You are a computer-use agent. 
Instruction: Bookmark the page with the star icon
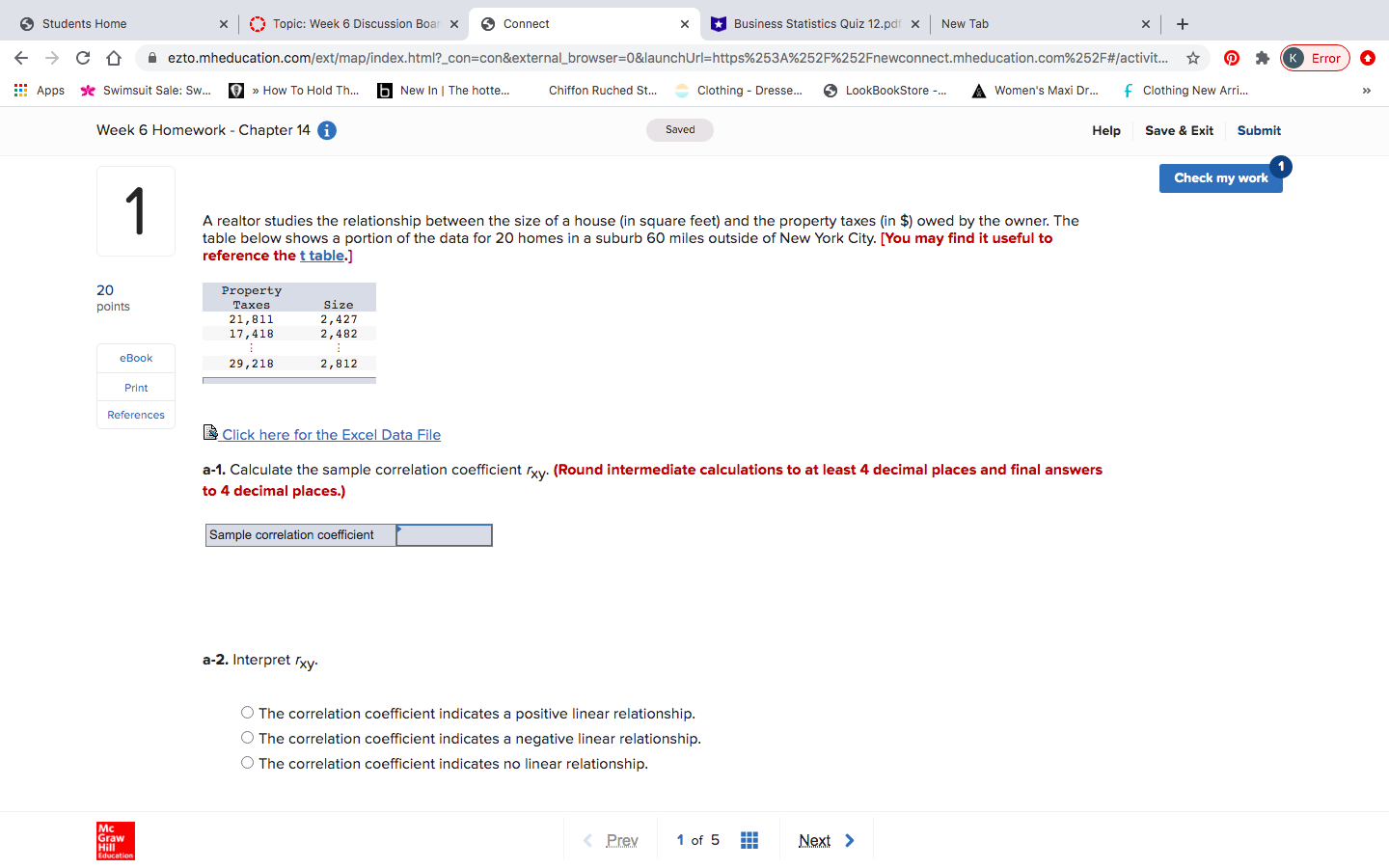point(1195,58)
